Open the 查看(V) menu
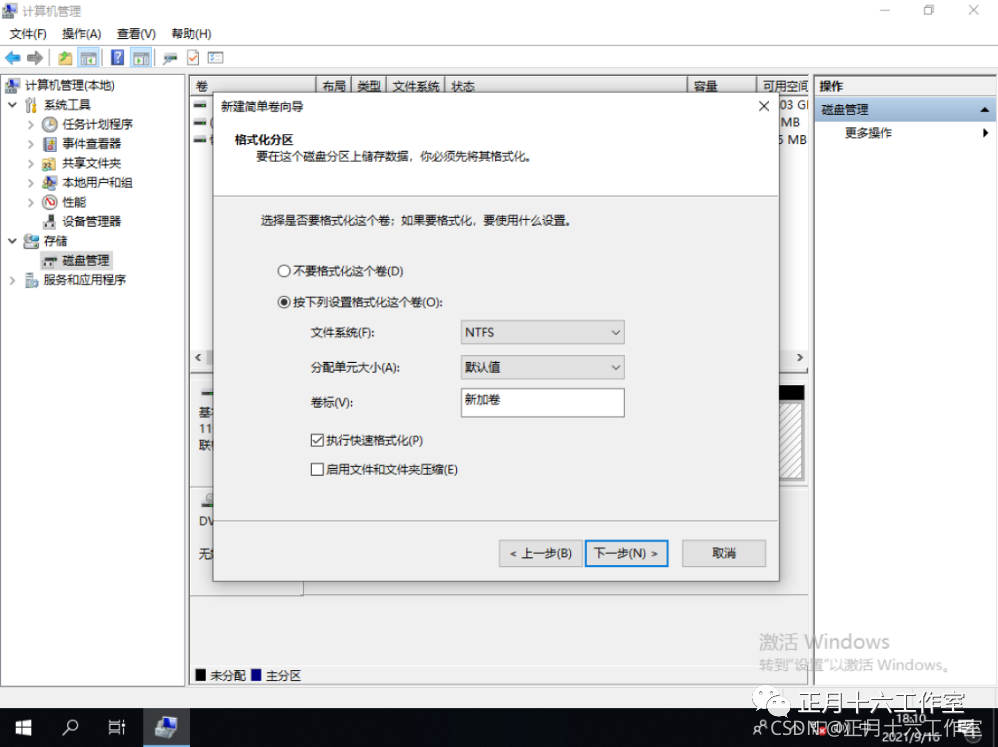Screen dimensions: 998x747 [x=136, y=33]
